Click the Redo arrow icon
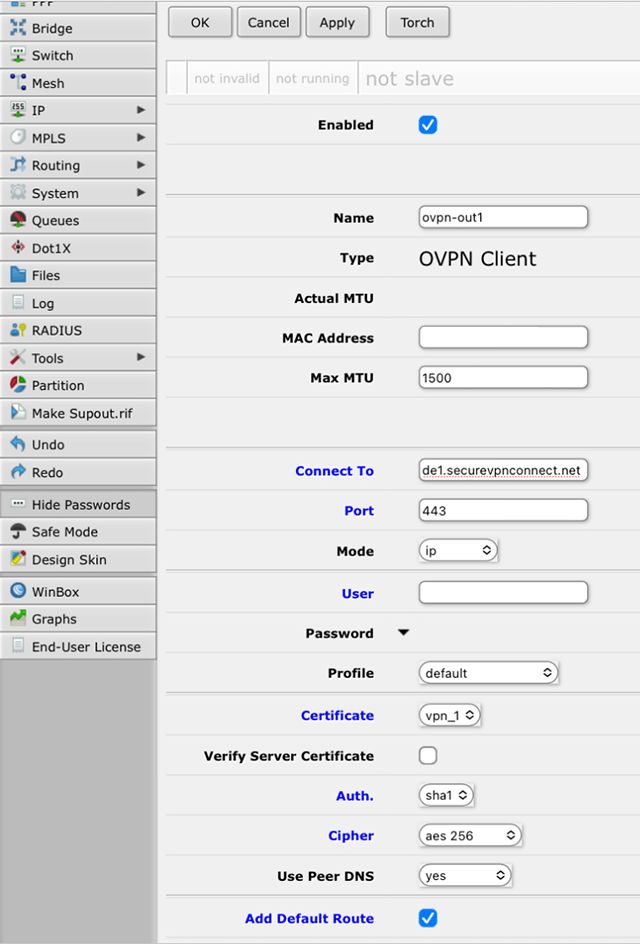This screenshot has height=944, width=640. (18, 472)
